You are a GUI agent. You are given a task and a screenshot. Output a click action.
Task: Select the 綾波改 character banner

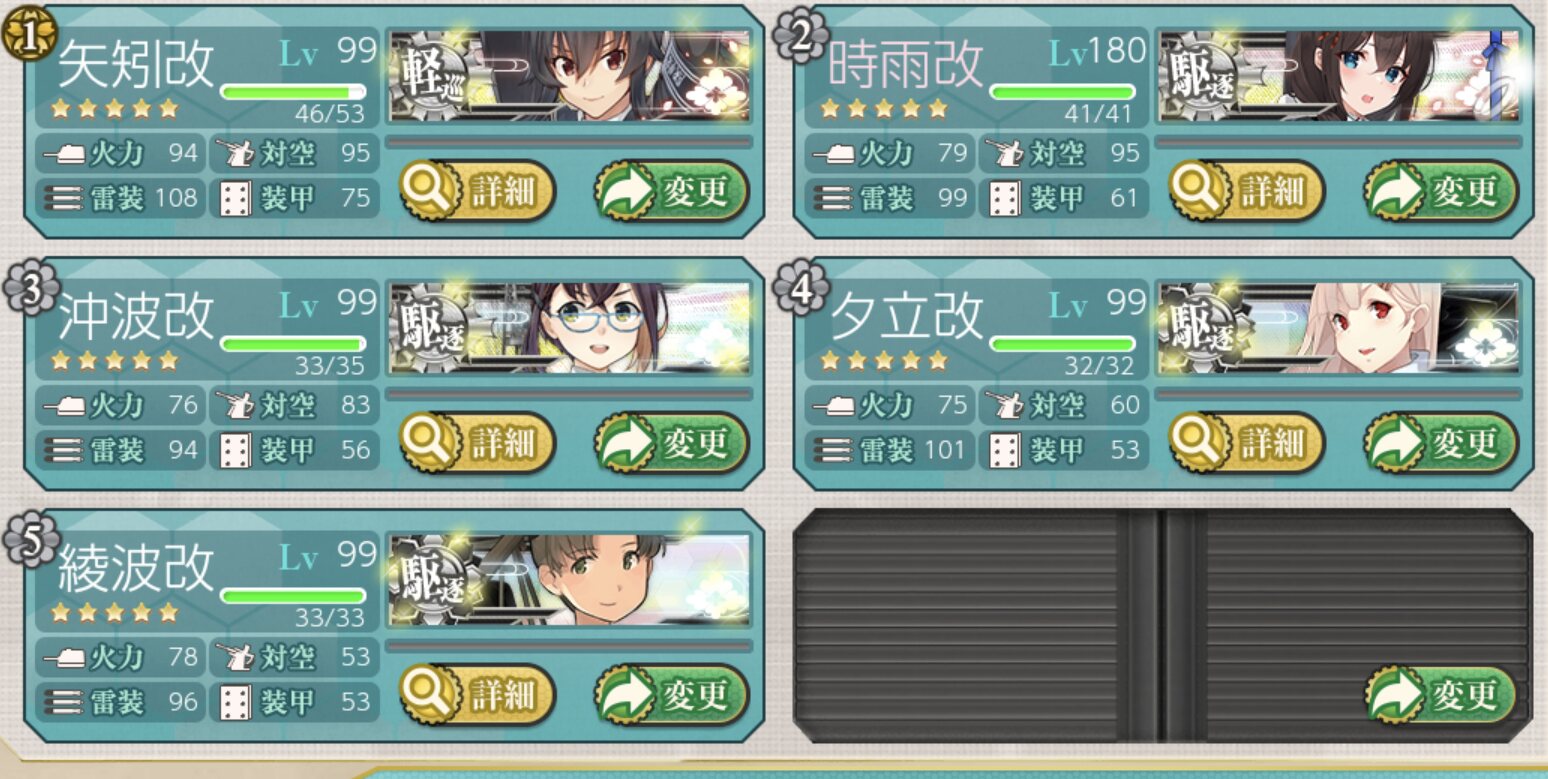568,580
